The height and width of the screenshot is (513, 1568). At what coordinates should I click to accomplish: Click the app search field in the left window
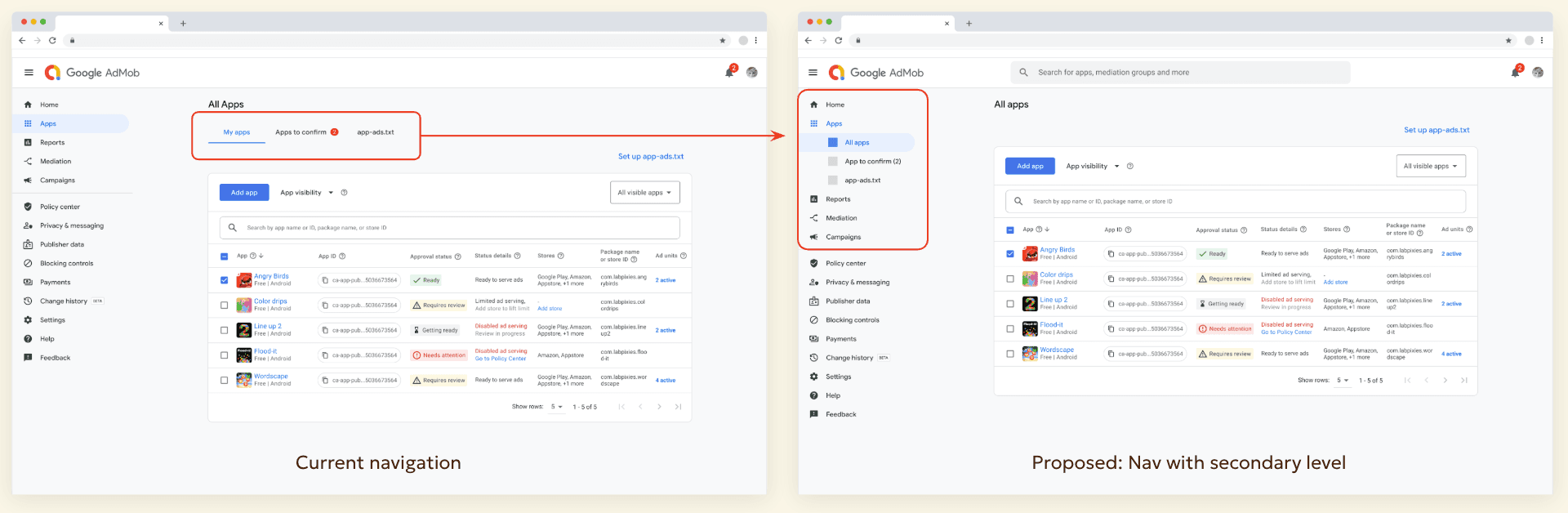click(450, 228)
